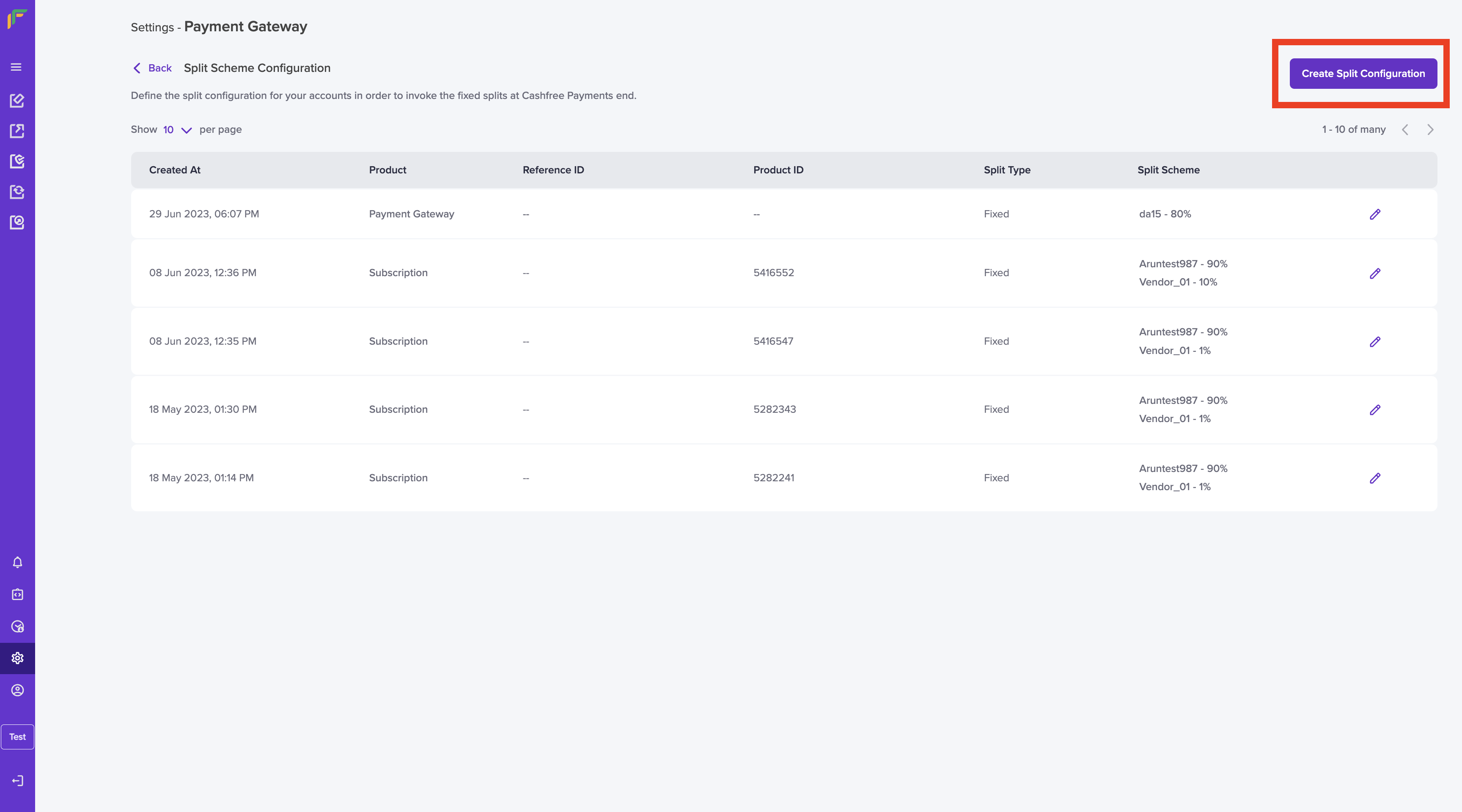
Task: Click the hamburger menu icon in sidebar
Action: point(16,67)
